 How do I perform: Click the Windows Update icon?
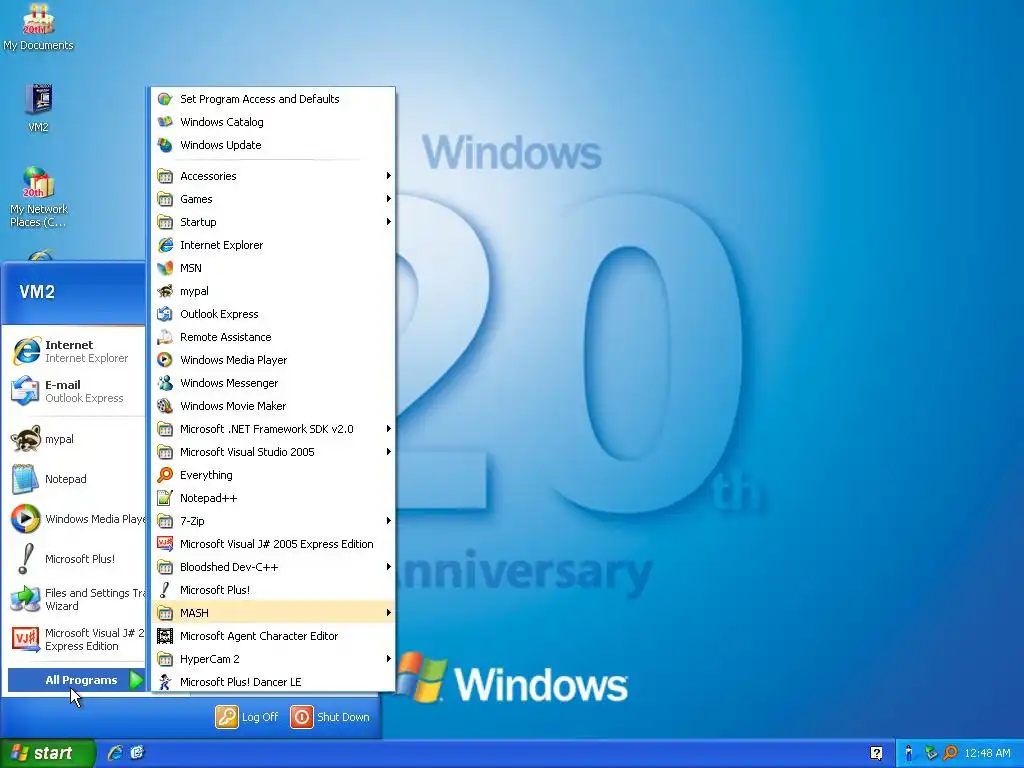(165, 145)
